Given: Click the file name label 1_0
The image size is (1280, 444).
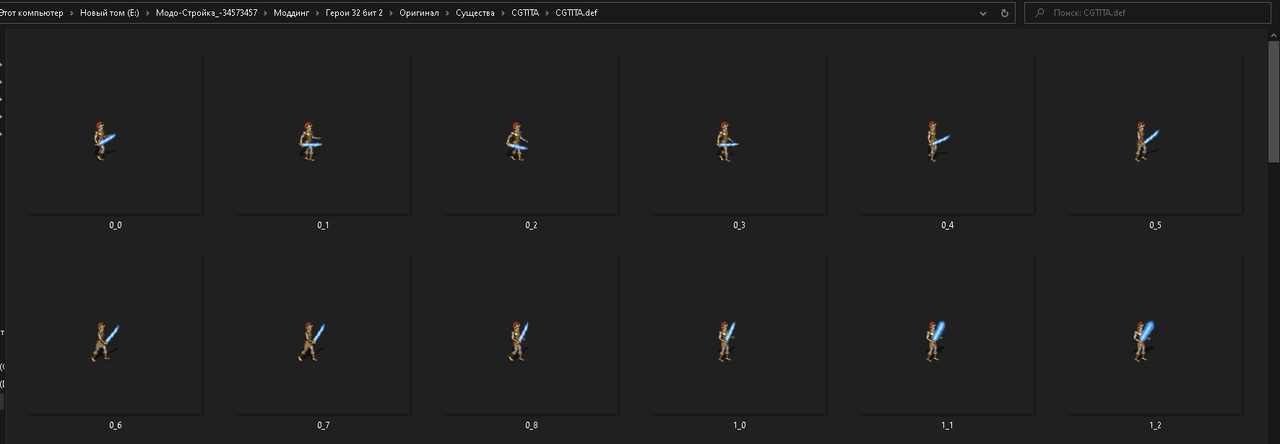Looking at the screenshot, I should click(x=739, y=426).
